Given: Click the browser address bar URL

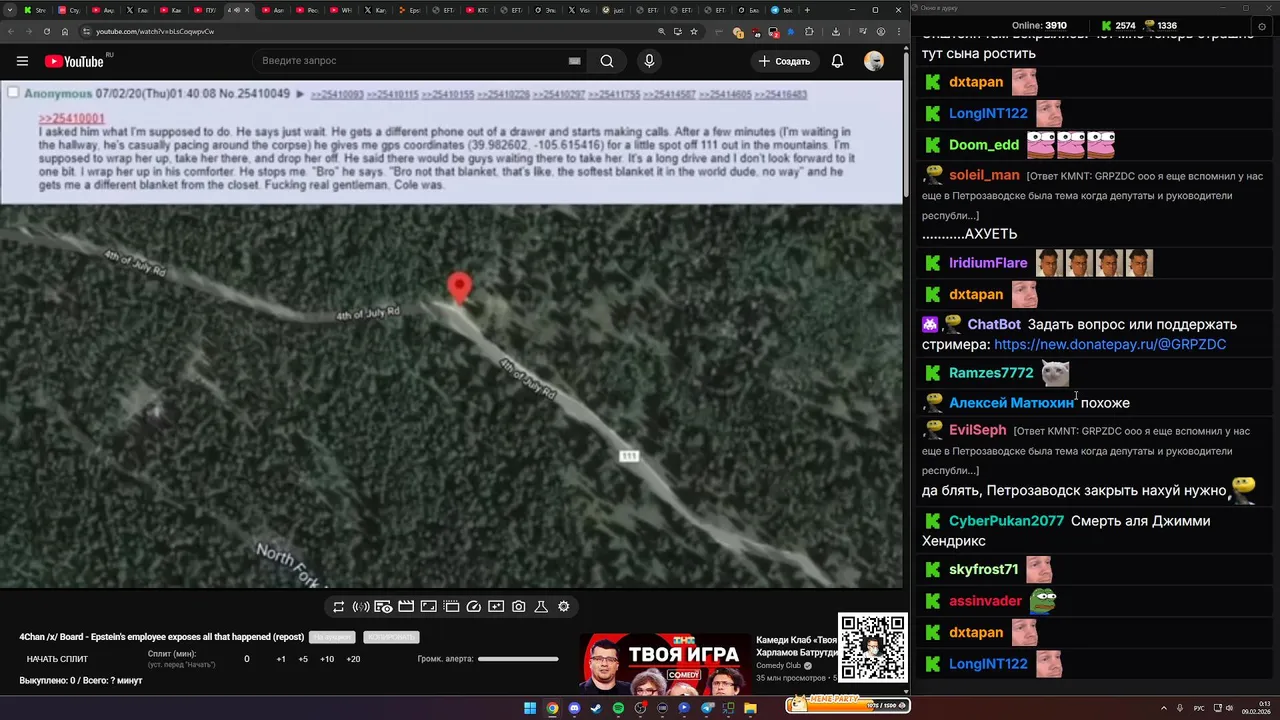Looking at the screenshot, I should pos(155,31).
